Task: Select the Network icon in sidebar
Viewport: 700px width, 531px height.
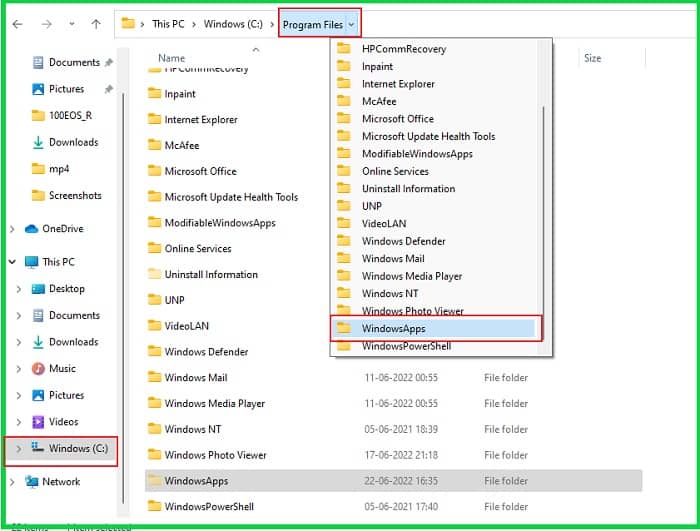Action: pos(32,481)
